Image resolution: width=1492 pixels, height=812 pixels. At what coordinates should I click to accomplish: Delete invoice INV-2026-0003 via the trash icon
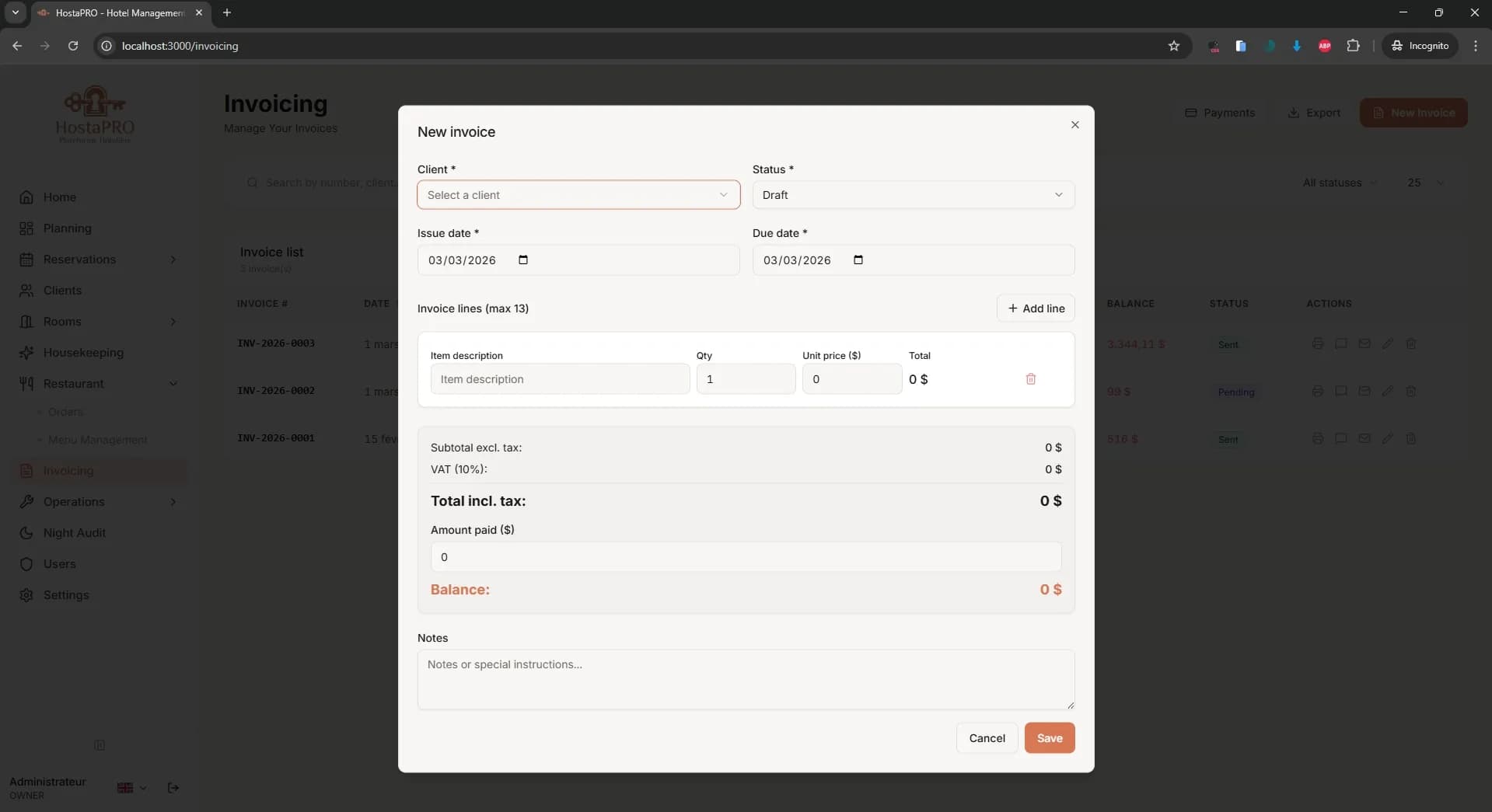coord(1411,344)
